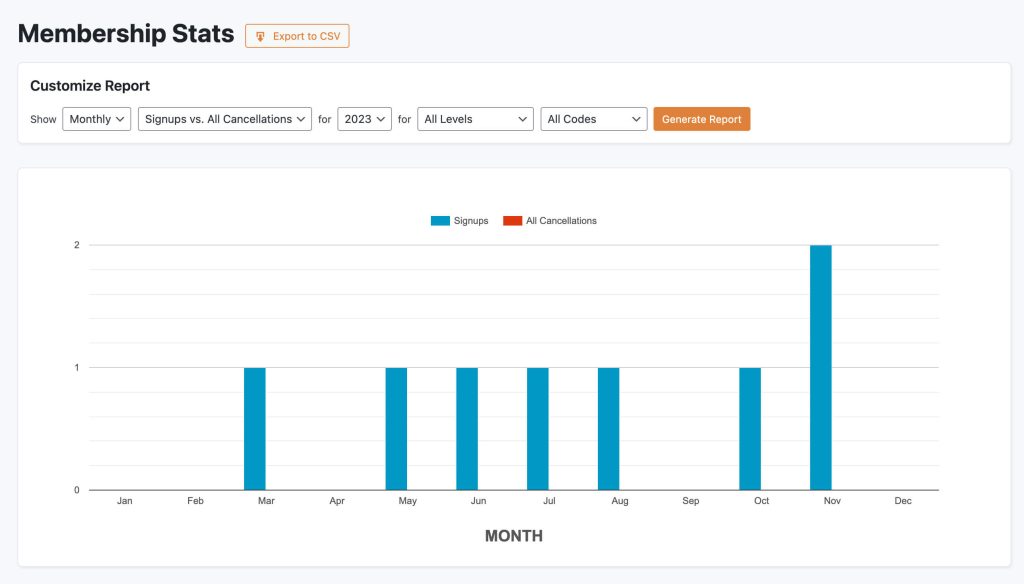
Task: Click the October signup bar
Action: tap(750, 430)
